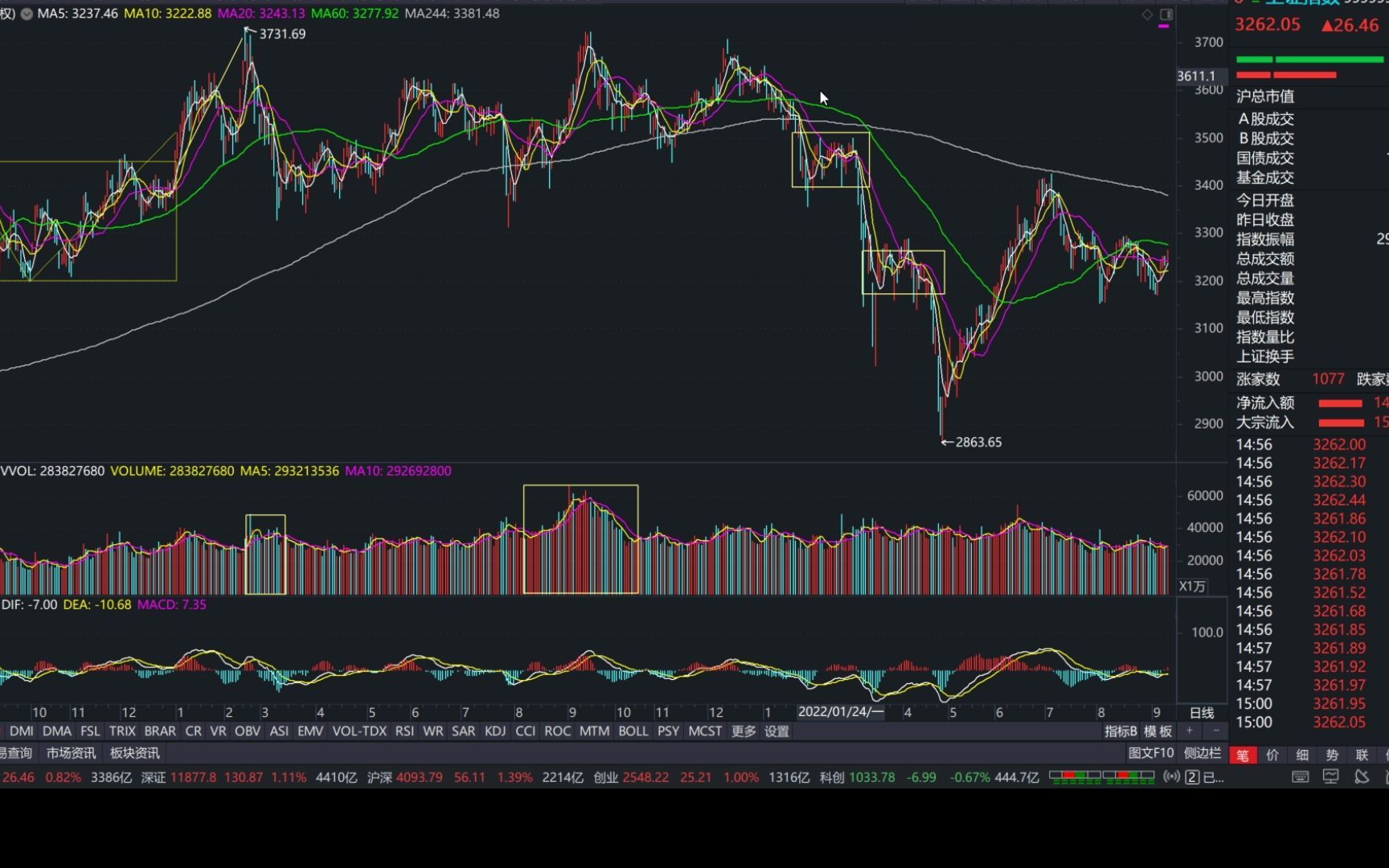This screenshot has height=868, width=1389.
Task: Click the satellite dish icon in status bar
Action: [1362, 777]
